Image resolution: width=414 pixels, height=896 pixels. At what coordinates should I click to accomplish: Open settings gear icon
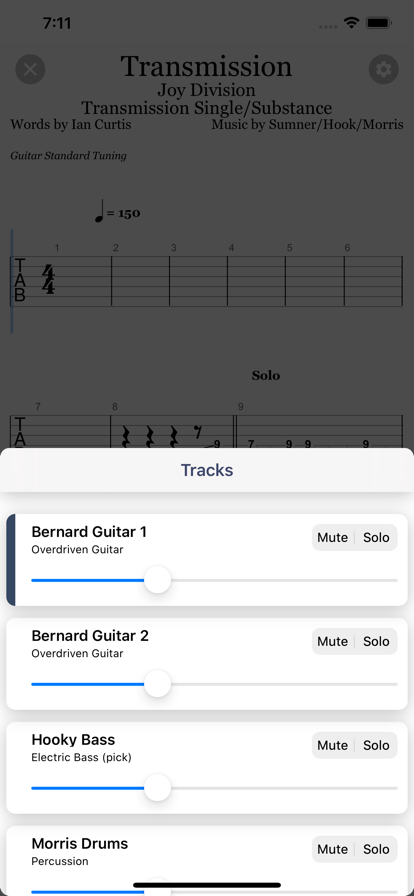[383, 70]
